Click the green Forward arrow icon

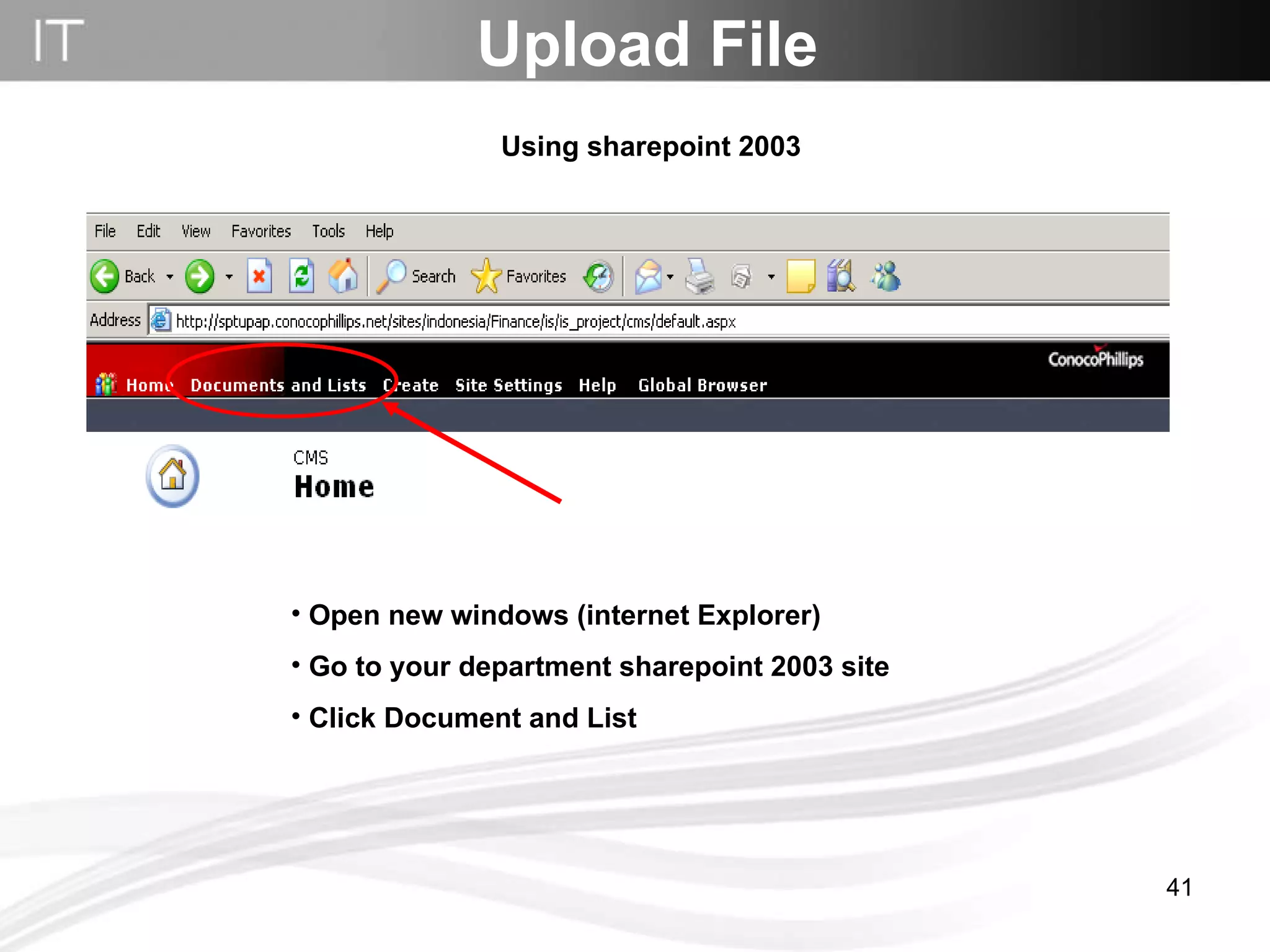tap(200, 276)
